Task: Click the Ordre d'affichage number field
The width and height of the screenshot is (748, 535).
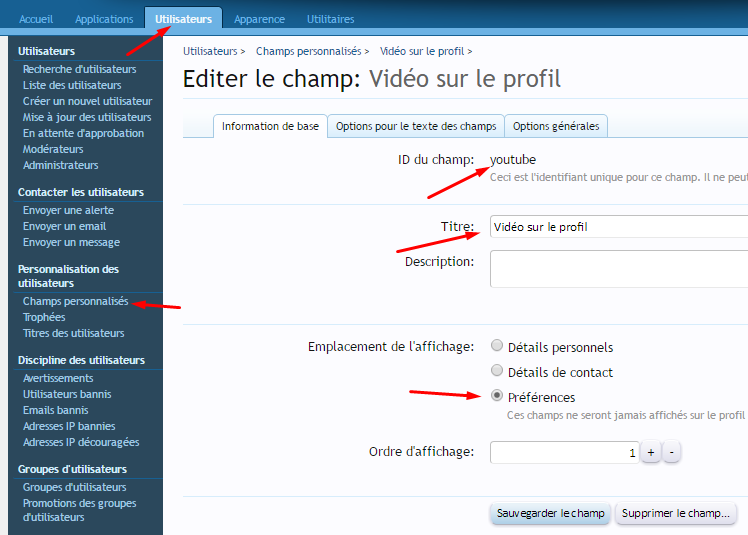Action: pos(563,453)
